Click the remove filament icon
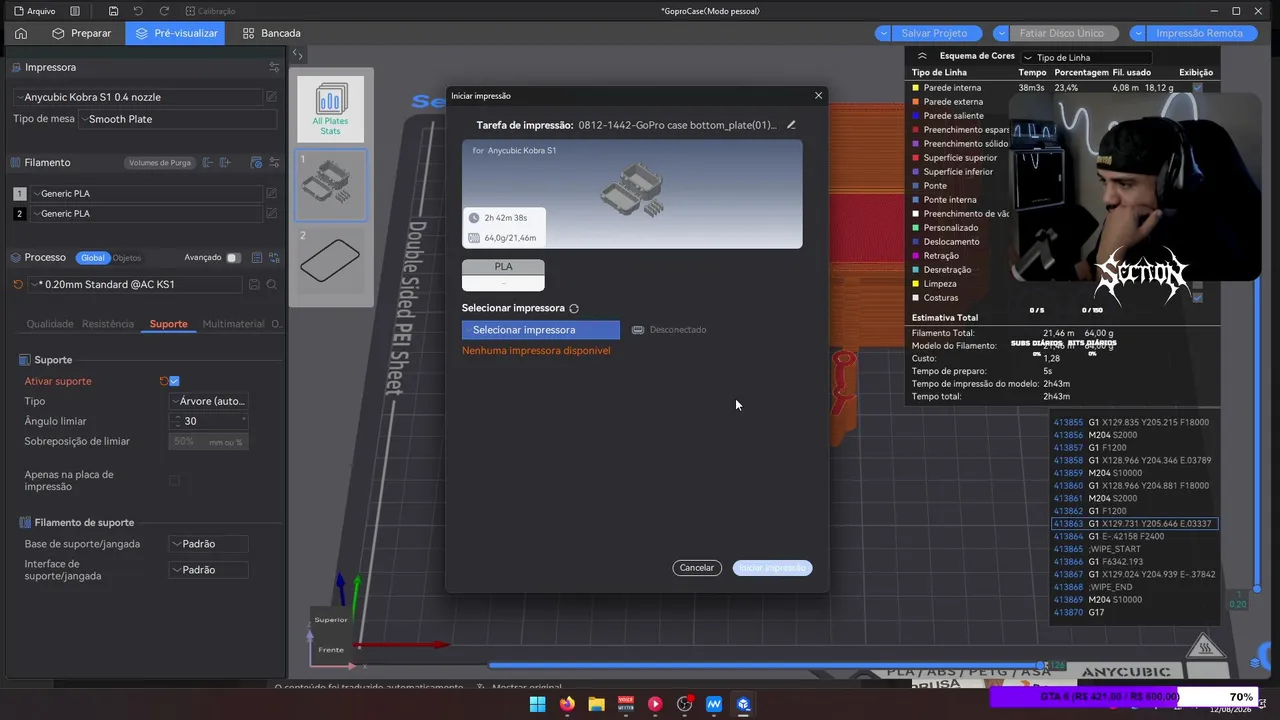Image resolution: width=1280 pixels, height=720 pixels. [208, 162]
